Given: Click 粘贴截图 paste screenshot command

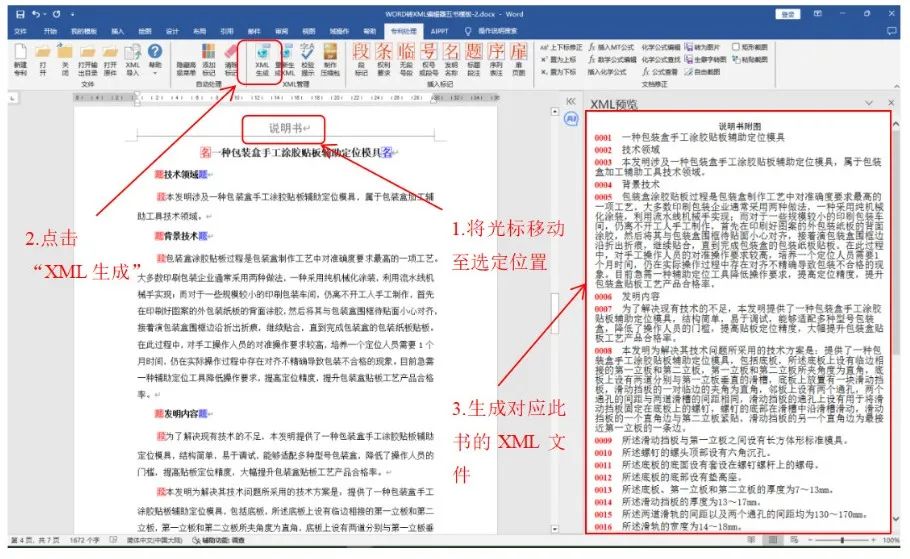Looking at the screenshot, I should [750, 60].
